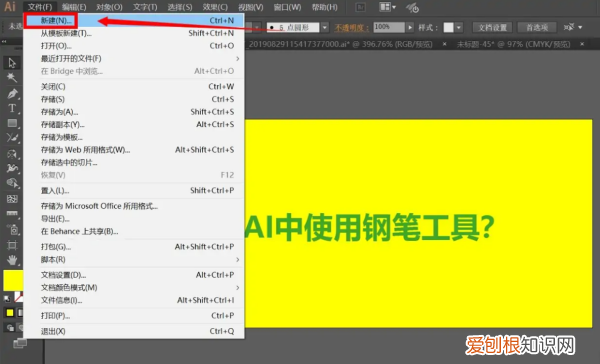Image resolution: width=600 pixels, height=364 pixels.
Task: Click the yellow fill color swatch
Action: pos(13,281)
